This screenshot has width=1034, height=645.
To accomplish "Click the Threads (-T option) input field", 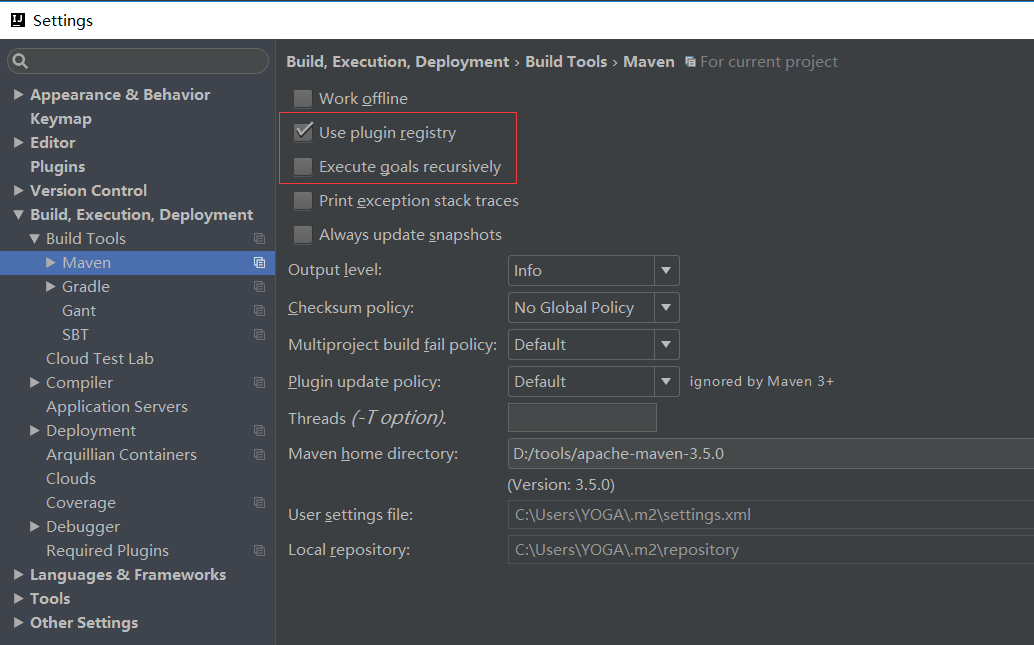I will pos(582,418).
